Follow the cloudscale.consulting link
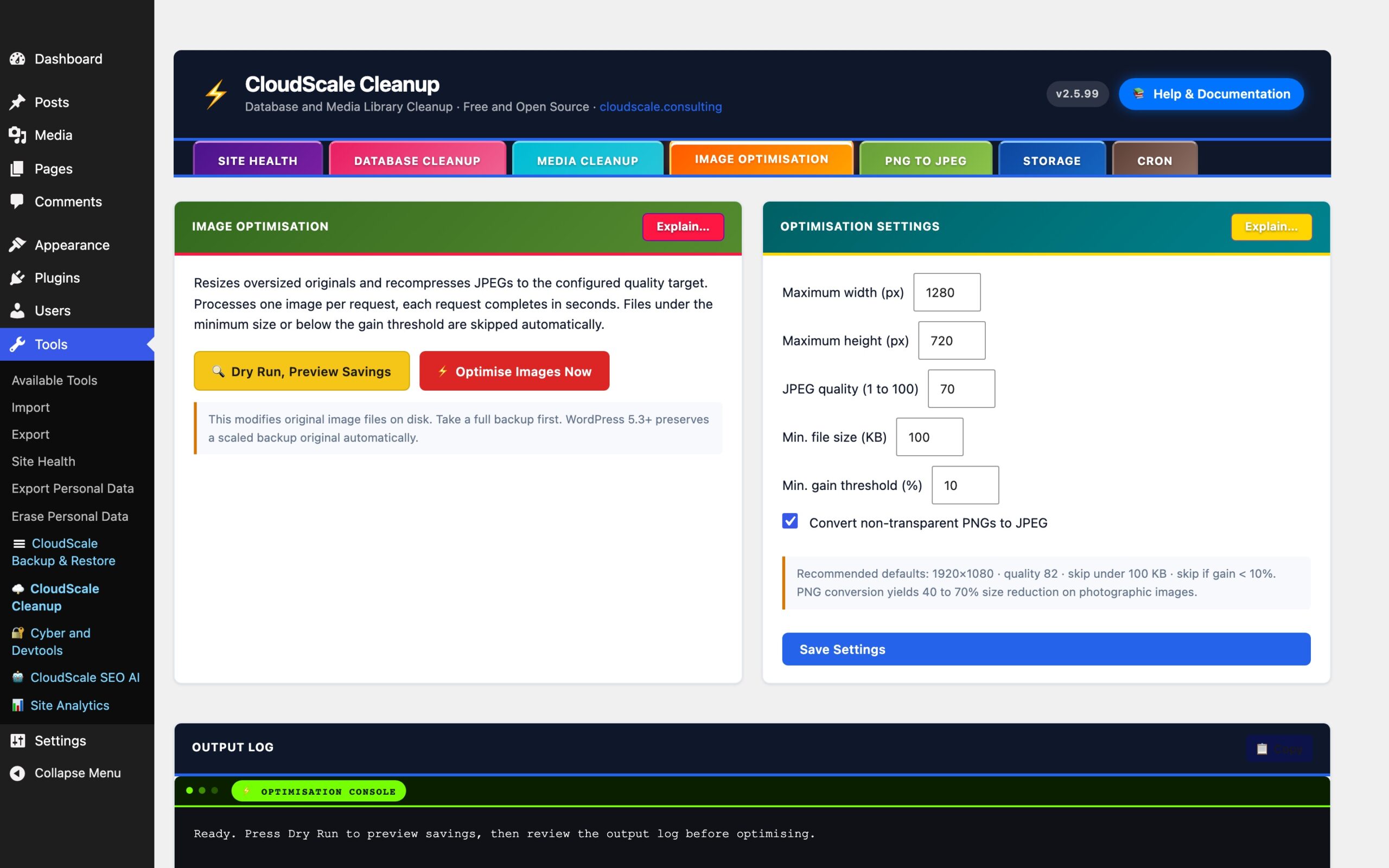This screenshot has width=1389, height=868. pos(661,107)
